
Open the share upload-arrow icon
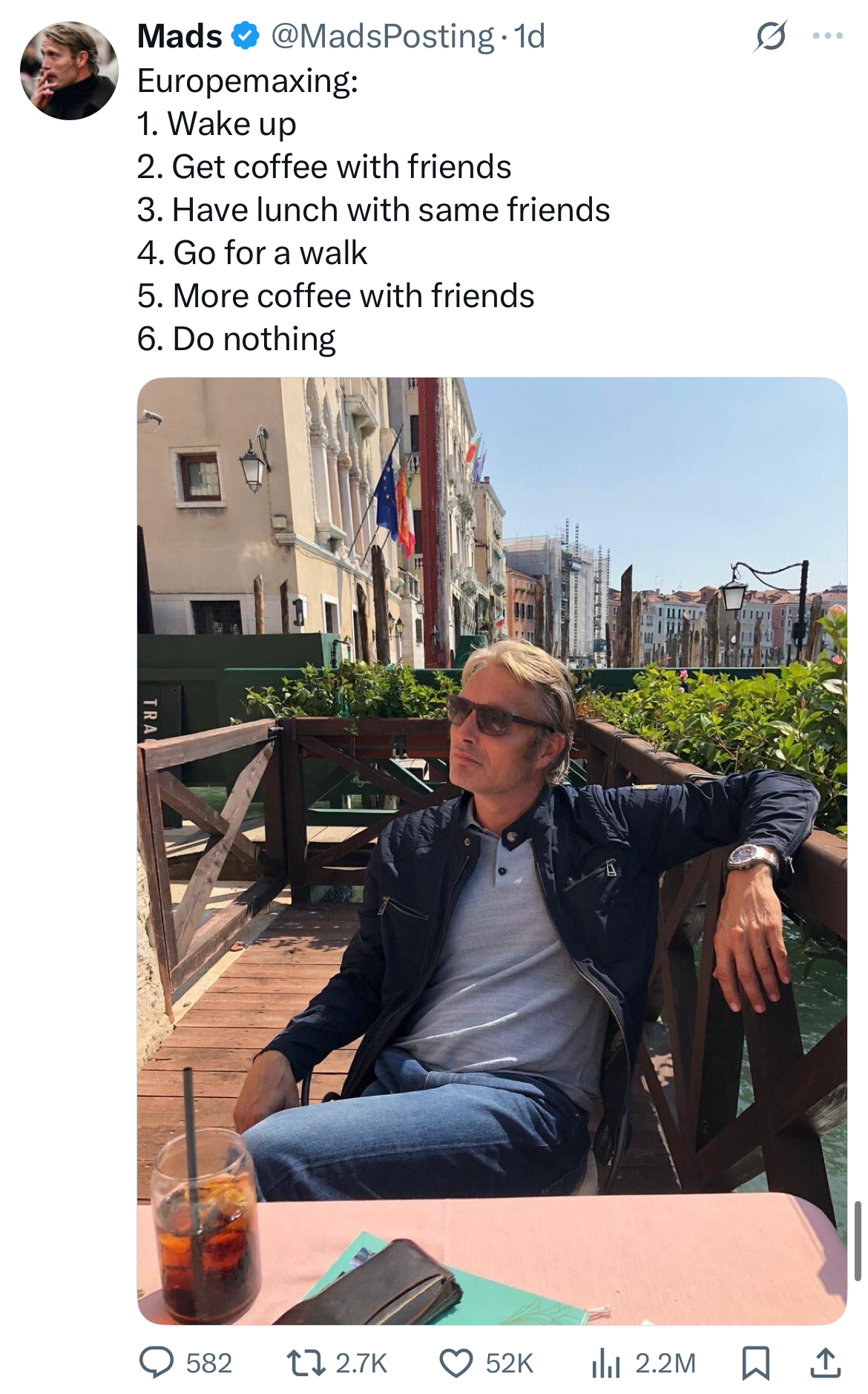pos(826,1363)
